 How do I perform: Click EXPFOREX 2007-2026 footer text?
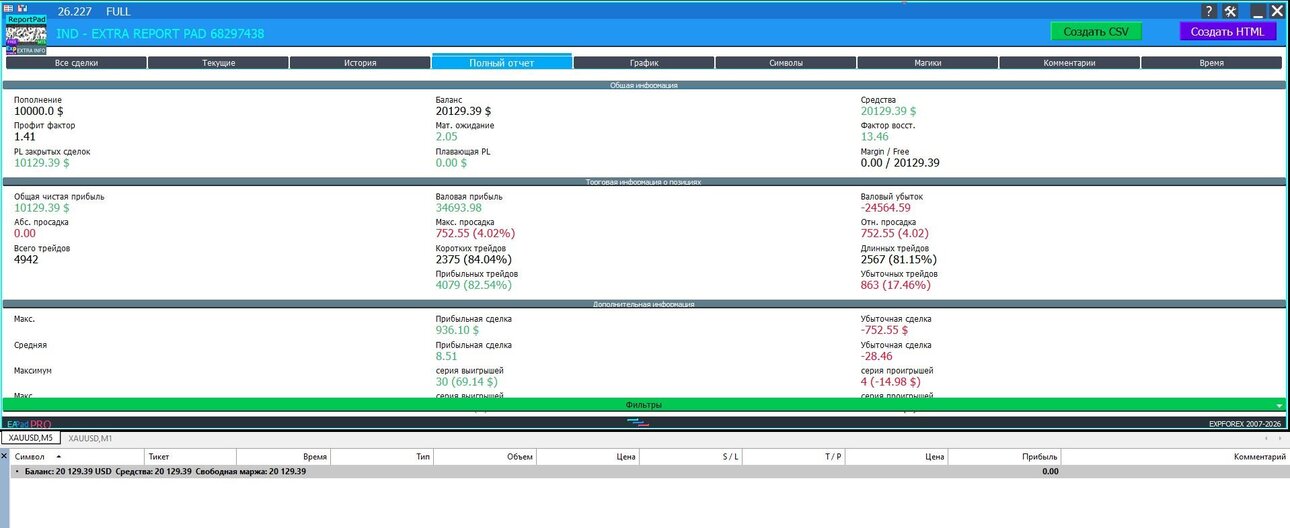pyautogui.click(x=1245, y=424)
